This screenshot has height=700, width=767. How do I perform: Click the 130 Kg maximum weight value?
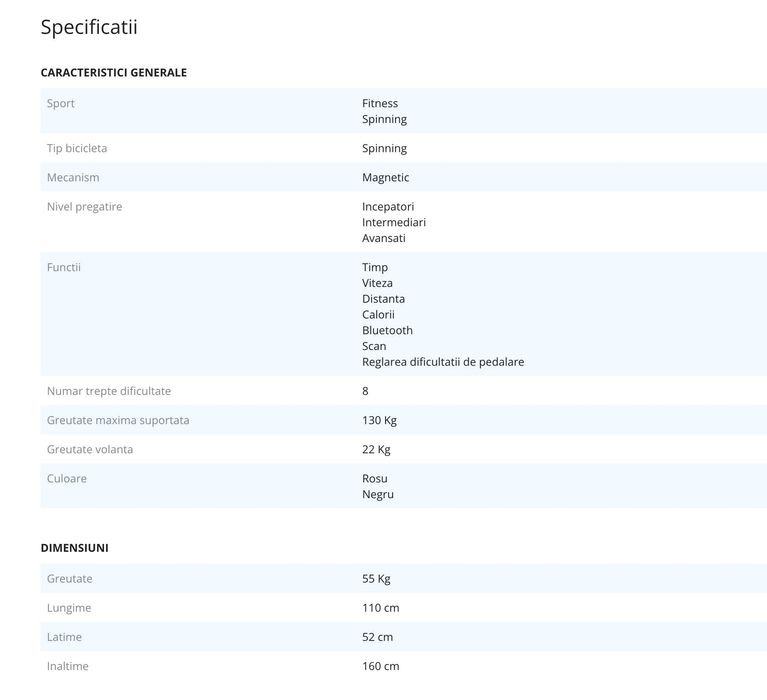pos(379,421)
